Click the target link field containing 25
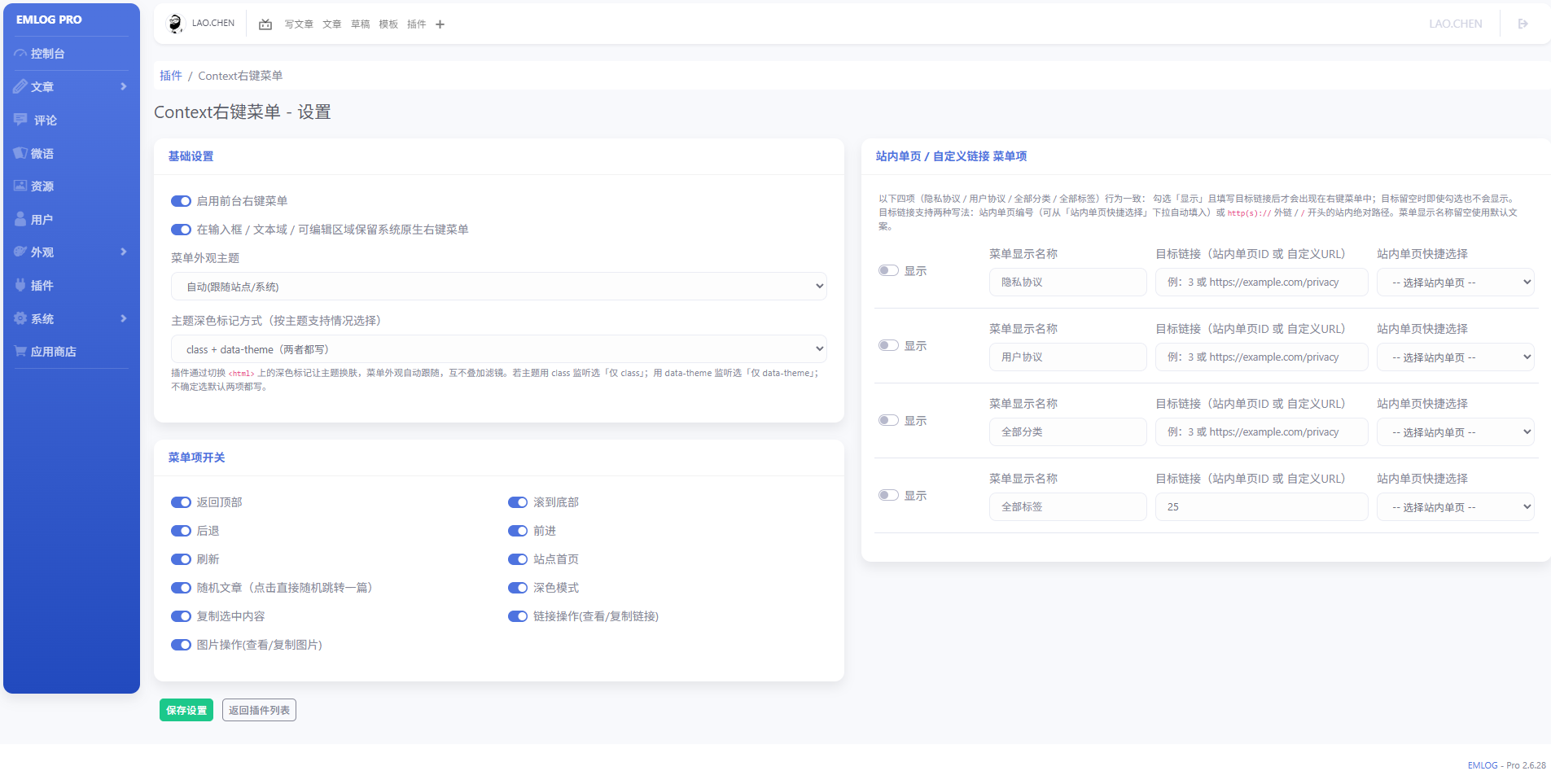Screen dimensions: 1551x784 [1261, 507]
